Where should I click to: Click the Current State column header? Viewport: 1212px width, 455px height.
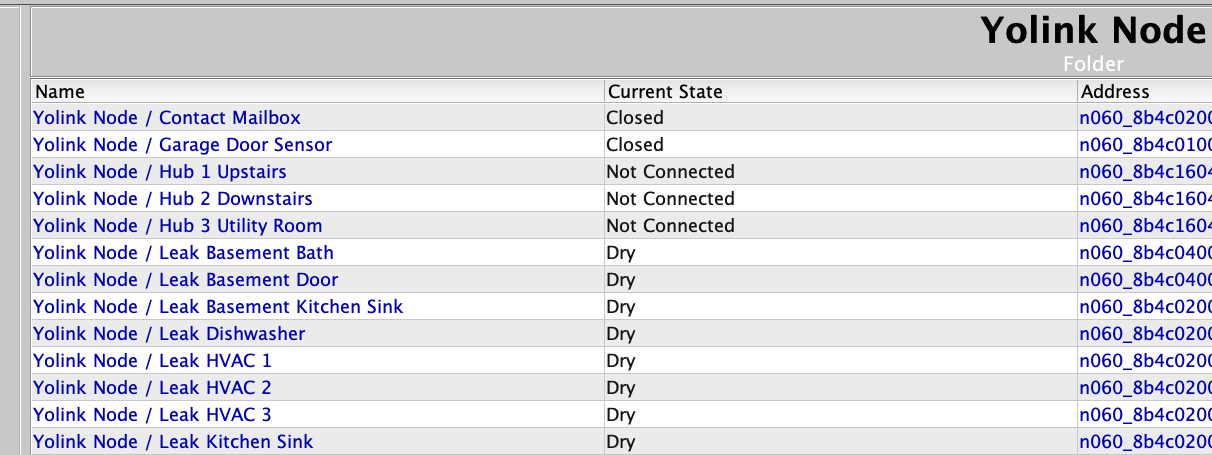(665, 92)
